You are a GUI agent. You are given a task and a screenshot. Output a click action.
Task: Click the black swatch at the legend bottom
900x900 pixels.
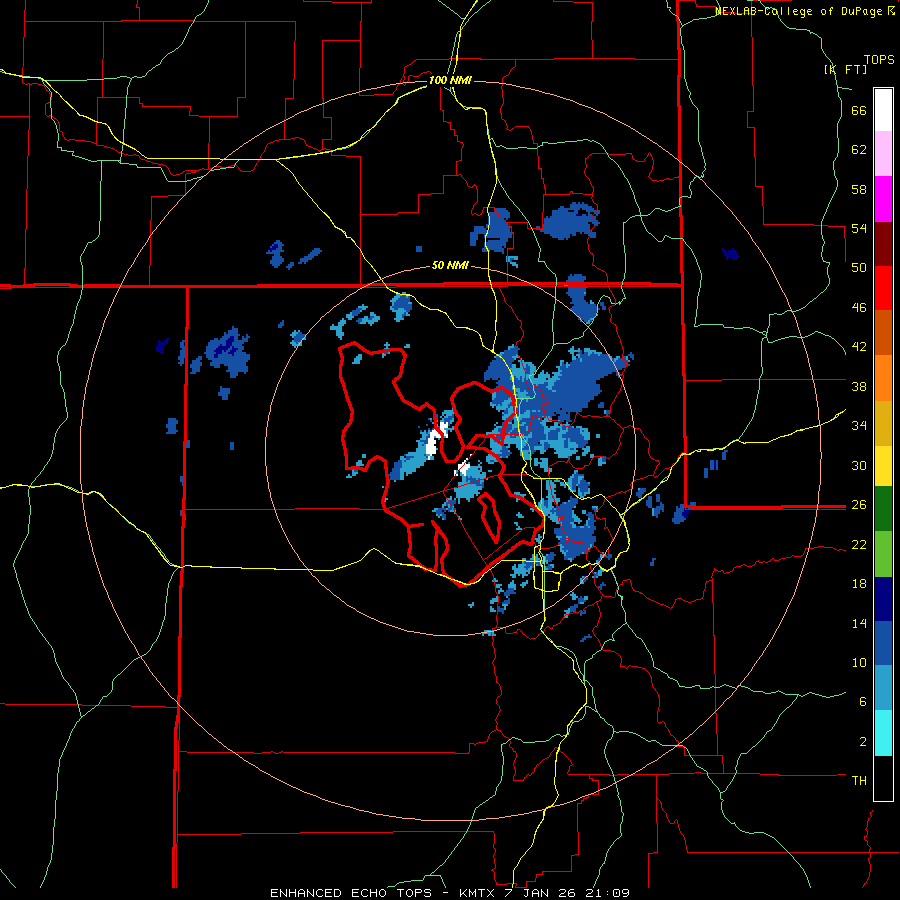coord(883,778)
